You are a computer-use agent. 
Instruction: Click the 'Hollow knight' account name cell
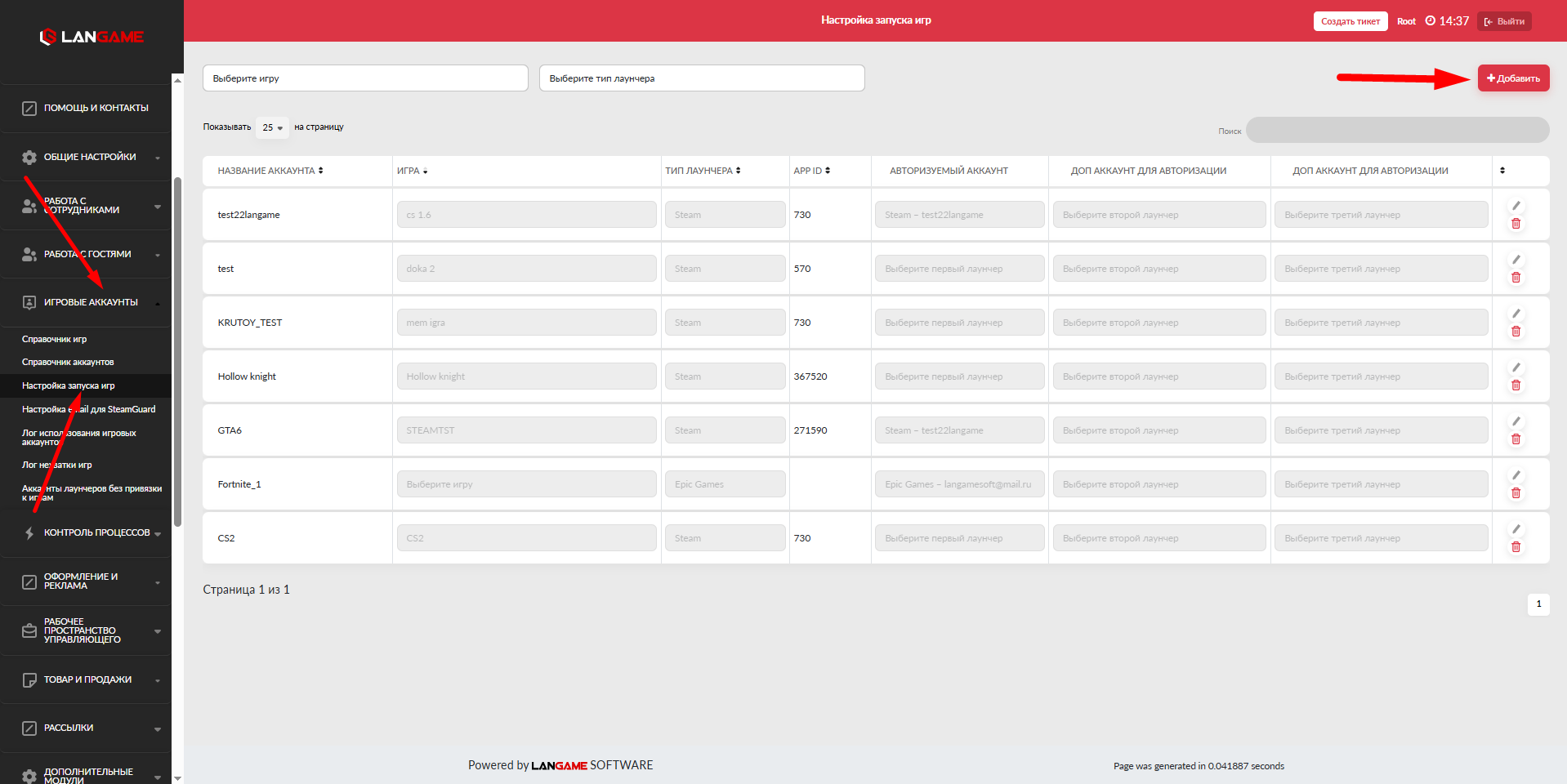click(247, 376)
